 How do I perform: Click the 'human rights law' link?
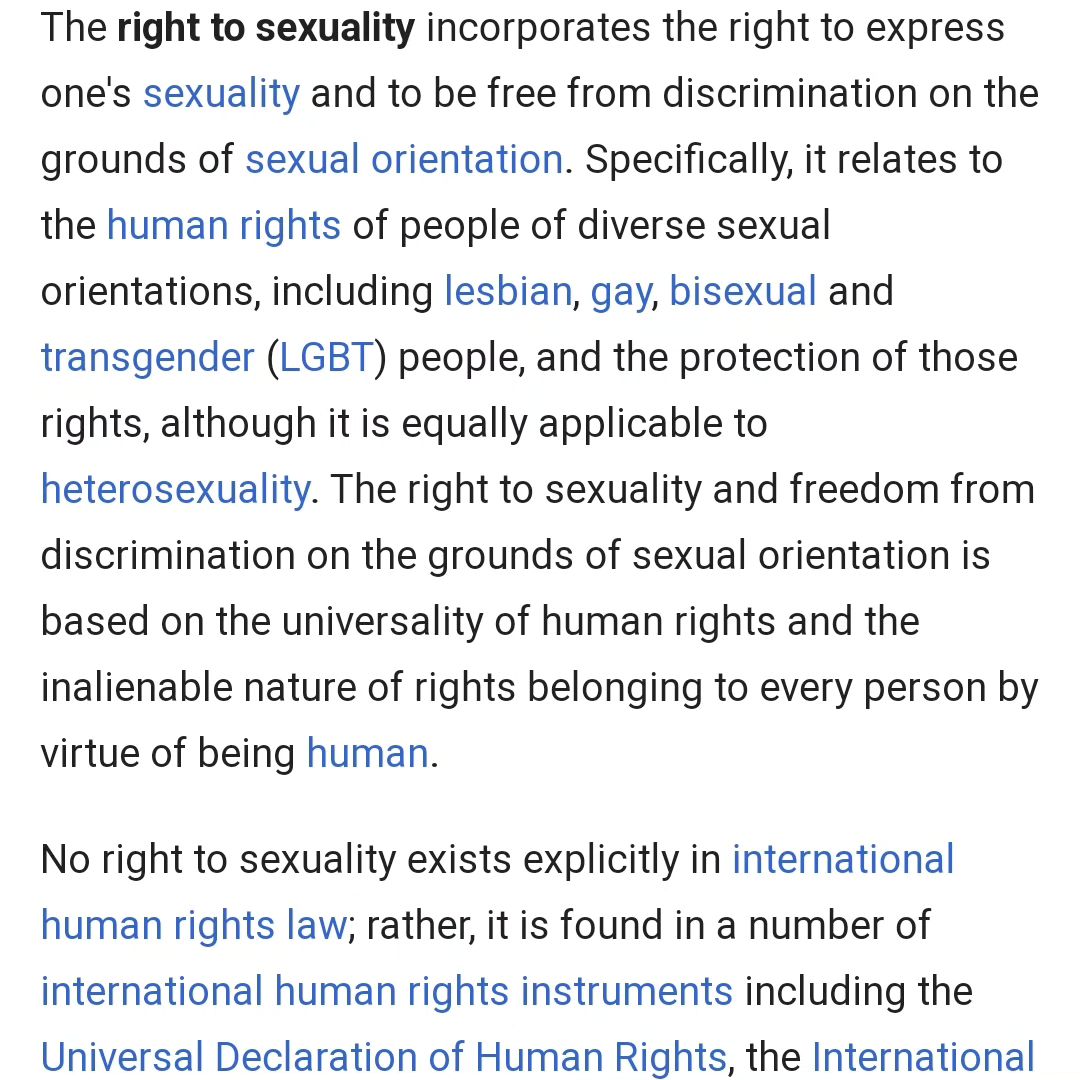click(x=194, y=926)
